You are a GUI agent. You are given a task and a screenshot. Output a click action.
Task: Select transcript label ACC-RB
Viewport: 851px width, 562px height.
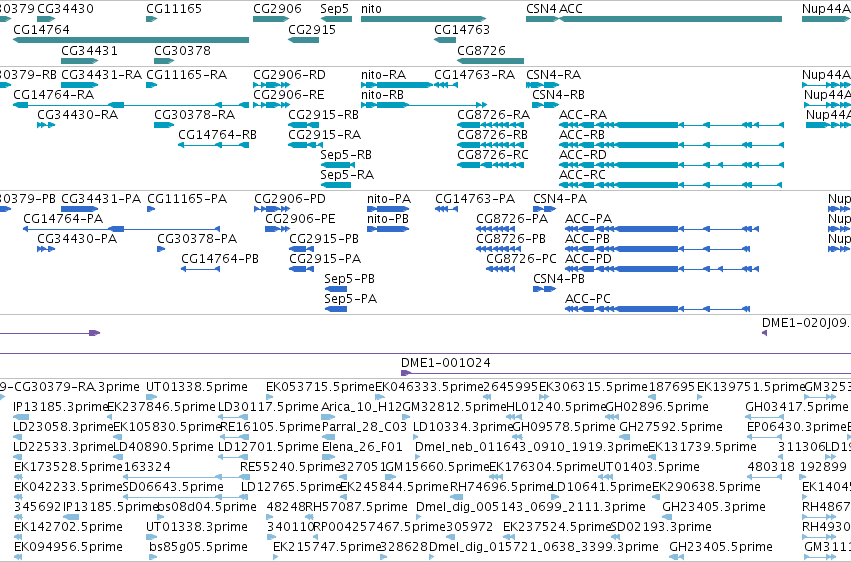click(x=582, y=135)
